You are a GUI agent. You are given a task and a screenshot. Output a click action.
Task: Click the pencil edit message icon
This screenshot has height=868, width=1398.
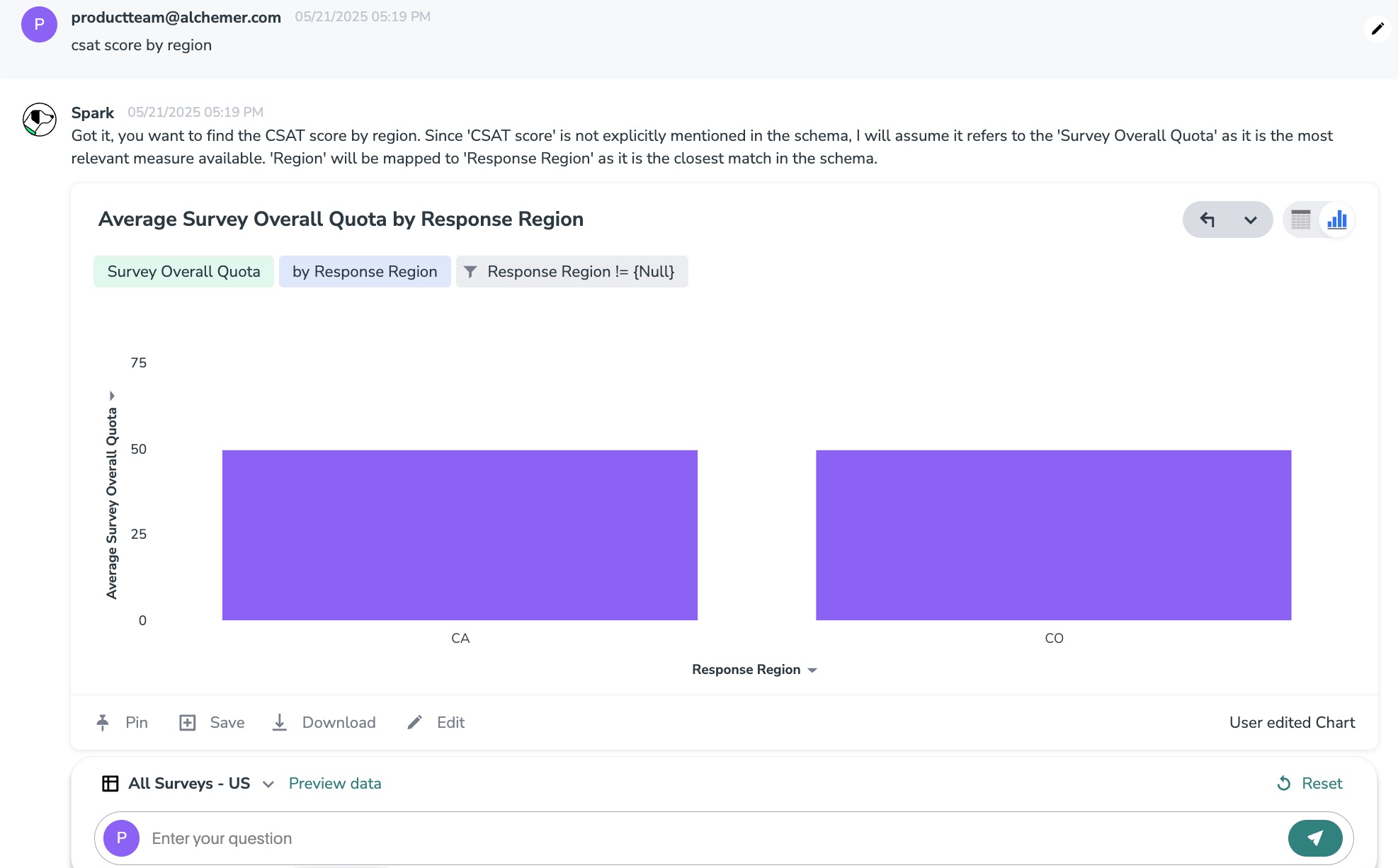click(1377, 29)
